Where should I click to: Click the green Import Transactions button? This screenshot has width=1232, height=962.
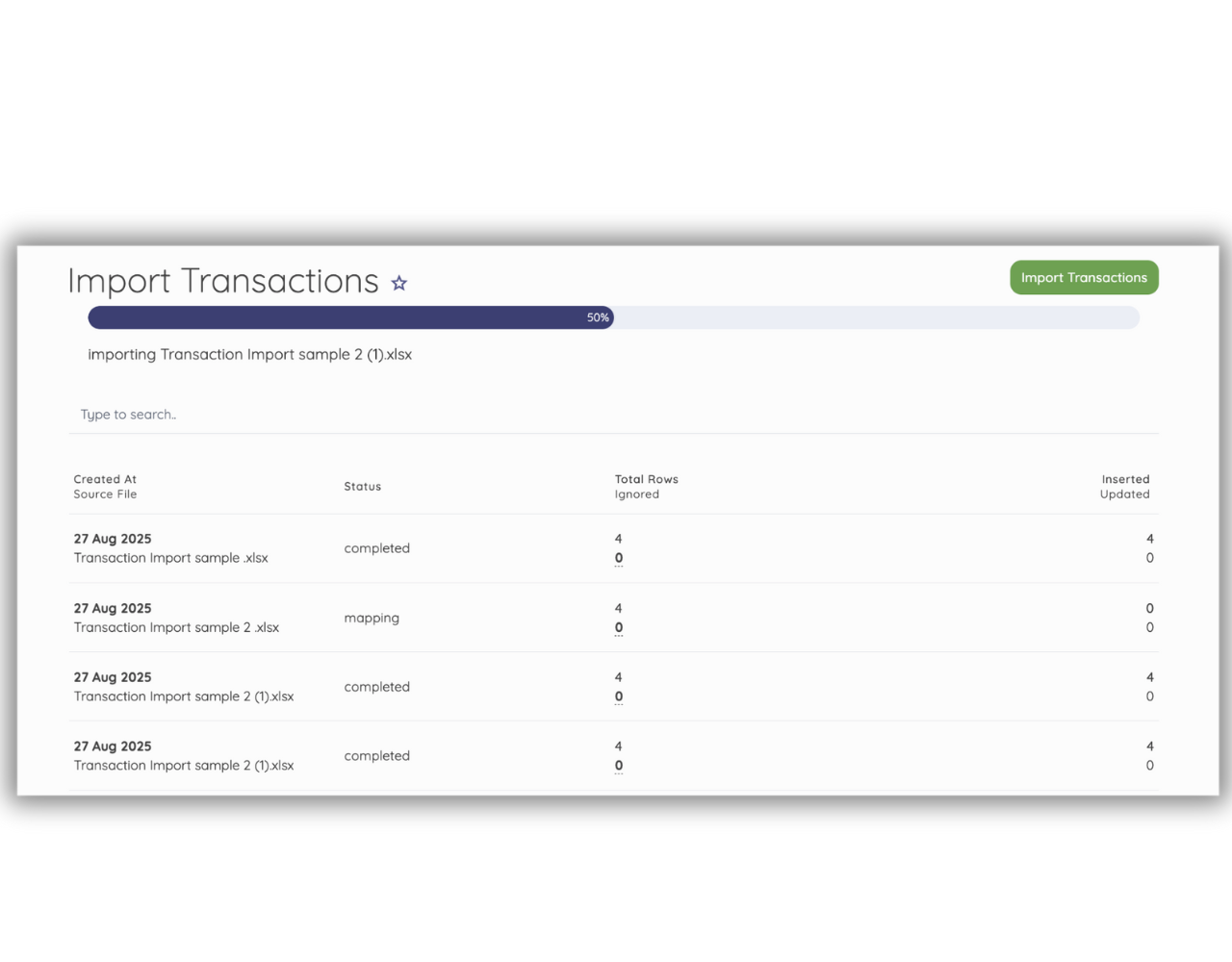click(x=1084, y=278)
